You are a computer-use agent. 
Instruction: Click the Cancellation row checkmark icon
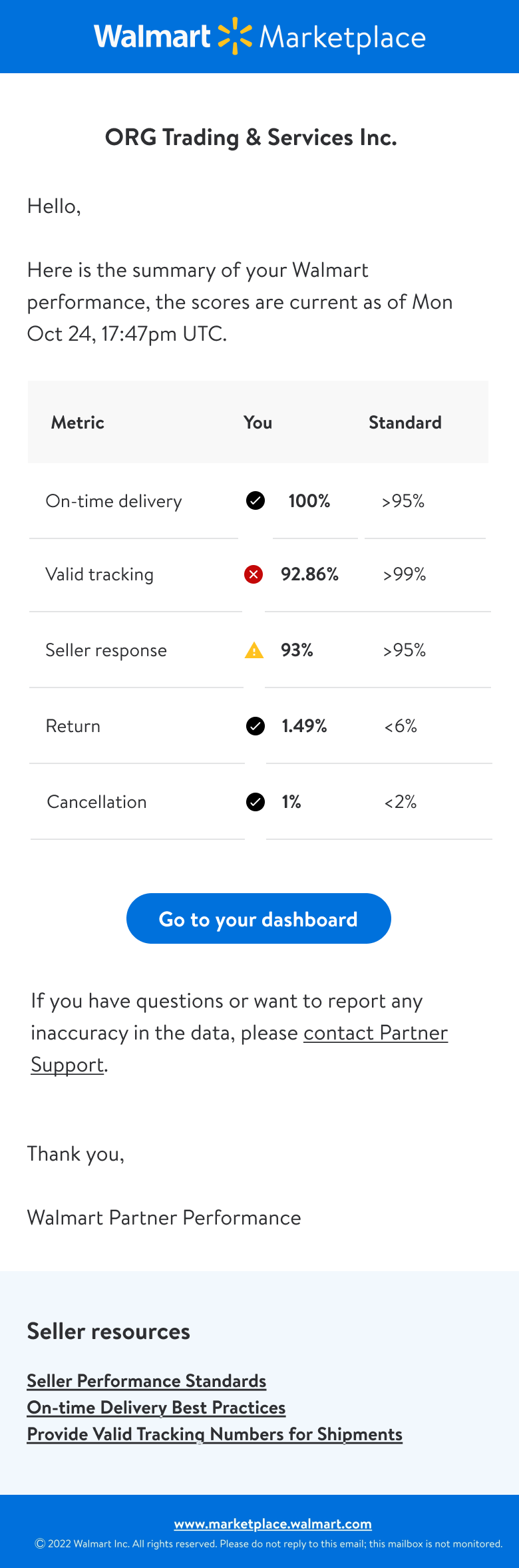click(256, 802)
